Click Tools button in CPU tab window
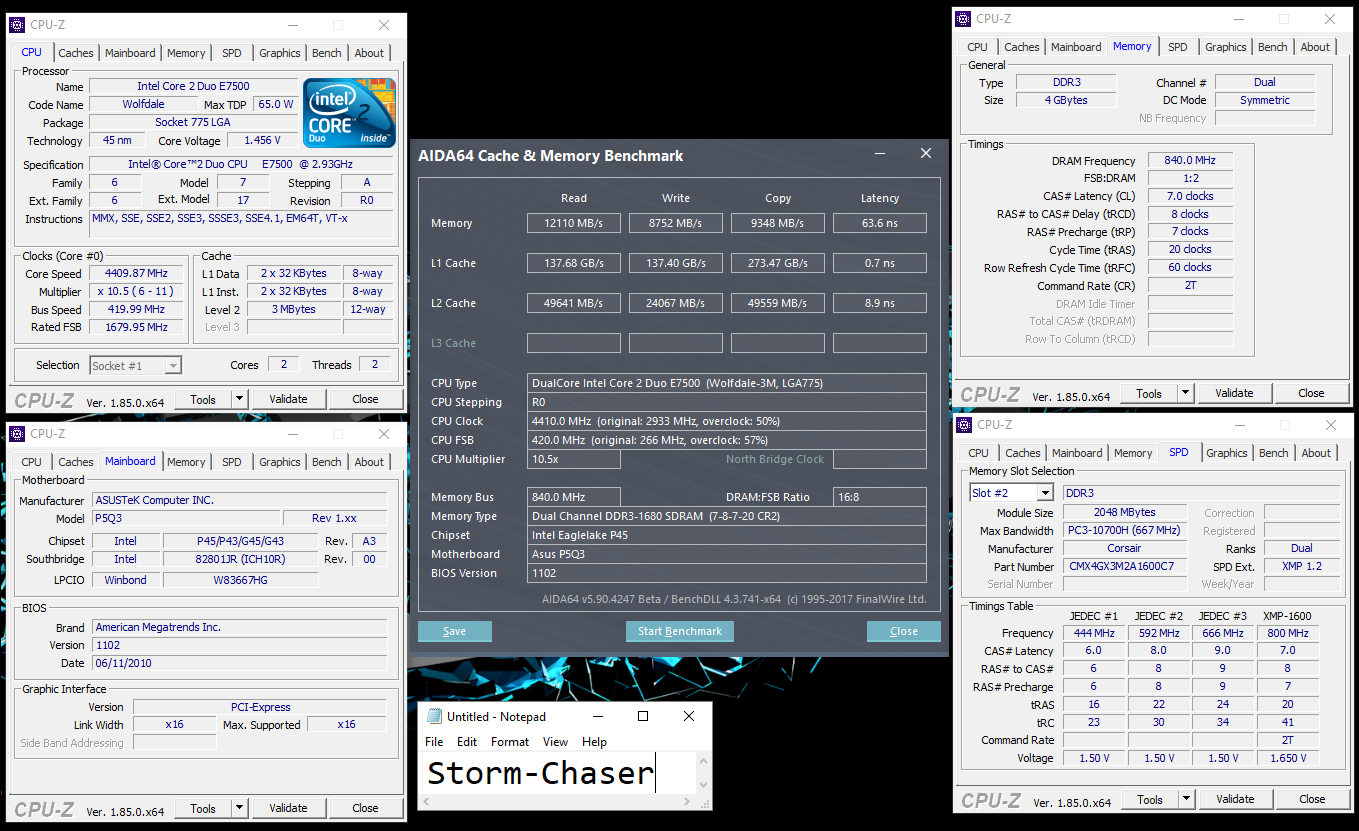The height and width of the screenshot is (831, 1359). (203, 399)
